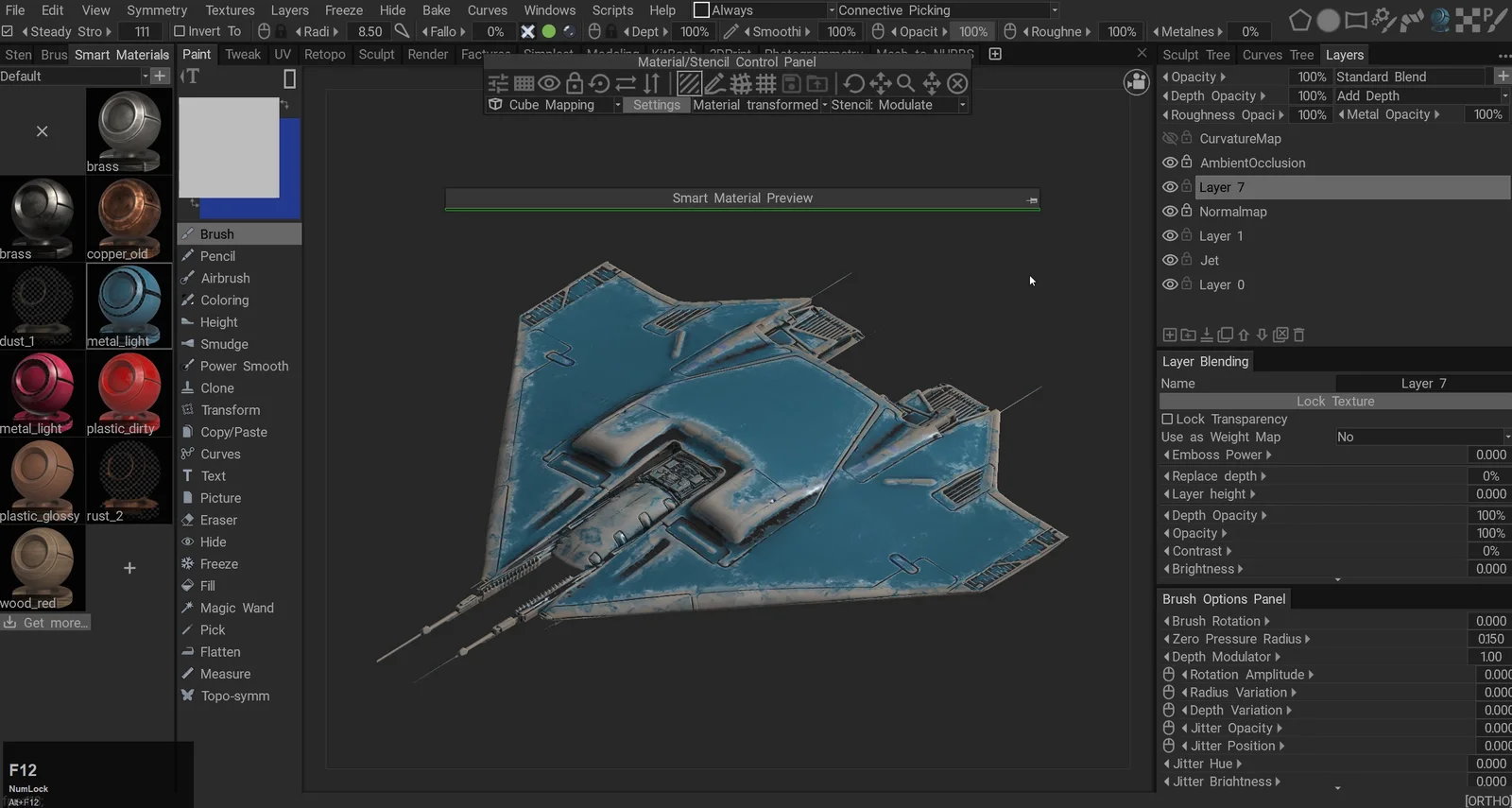The image size is (1512, 808).
Task: Click the checkerboard icon in top bar
Action: click(1468, 20)
